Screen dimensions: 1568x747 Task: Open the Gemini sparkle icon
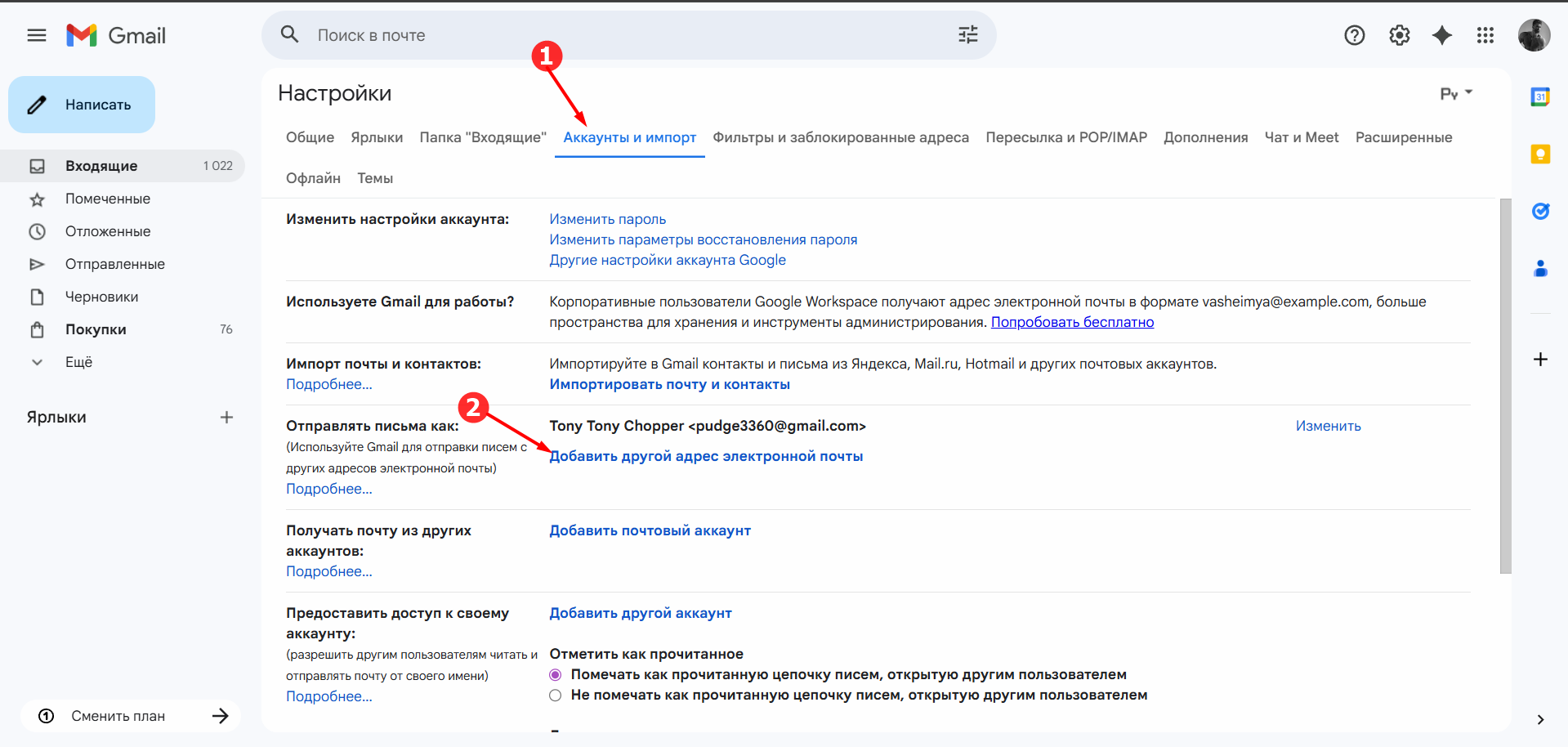1442,35
